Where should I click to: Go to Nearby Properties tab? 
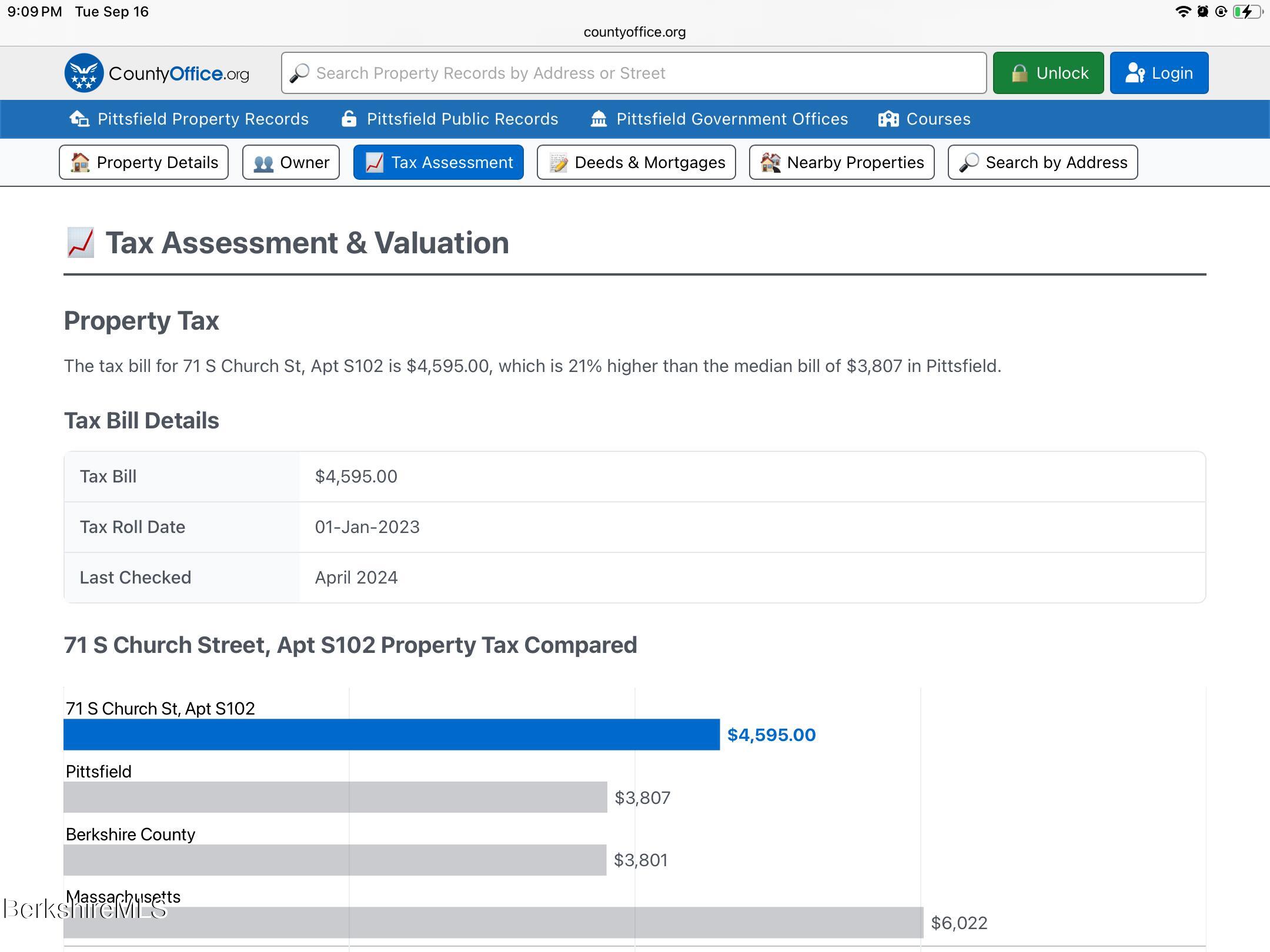click(841, 162)
